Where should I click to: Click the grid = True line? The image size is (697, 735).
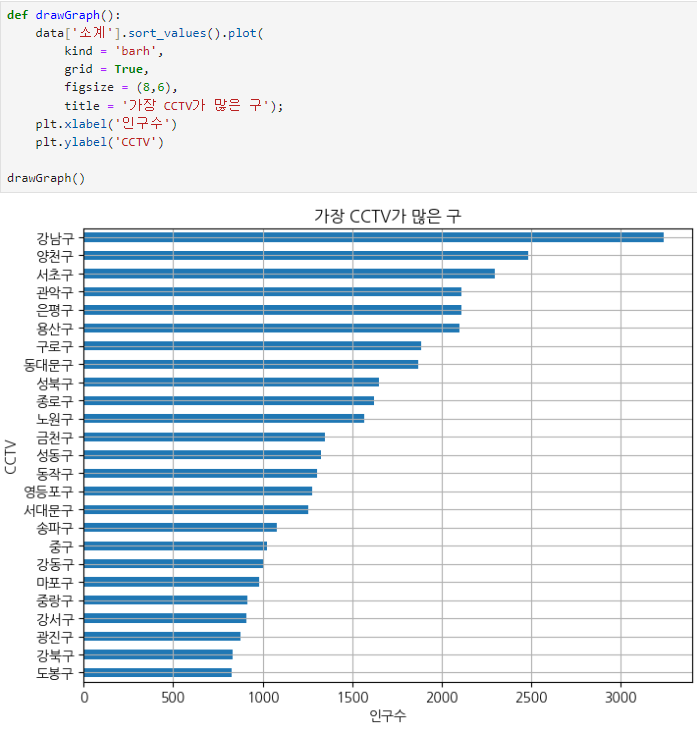[106, 69]
